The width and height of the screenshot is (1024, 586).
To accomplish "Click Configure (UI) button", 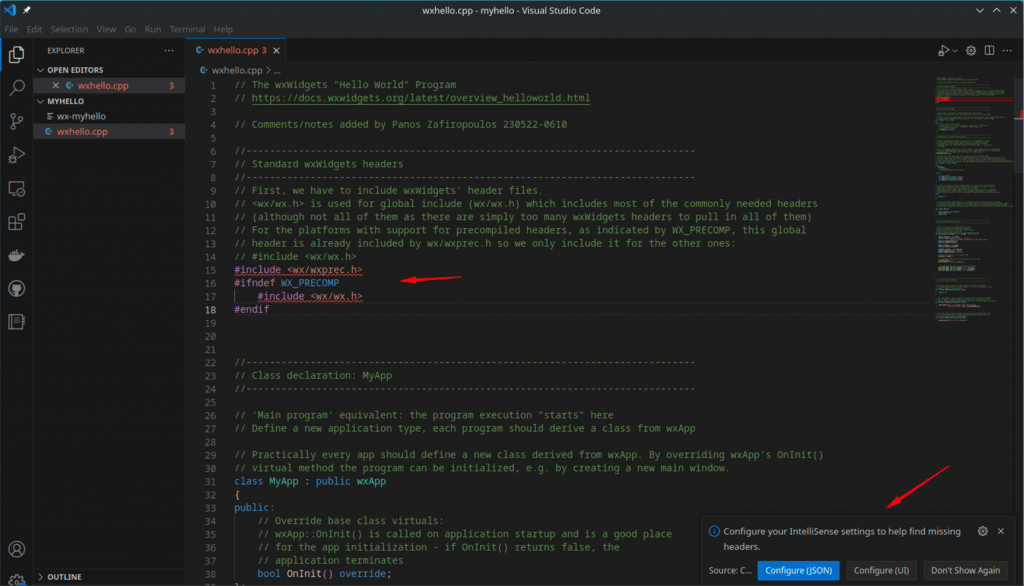I will [x=881, y=570].
